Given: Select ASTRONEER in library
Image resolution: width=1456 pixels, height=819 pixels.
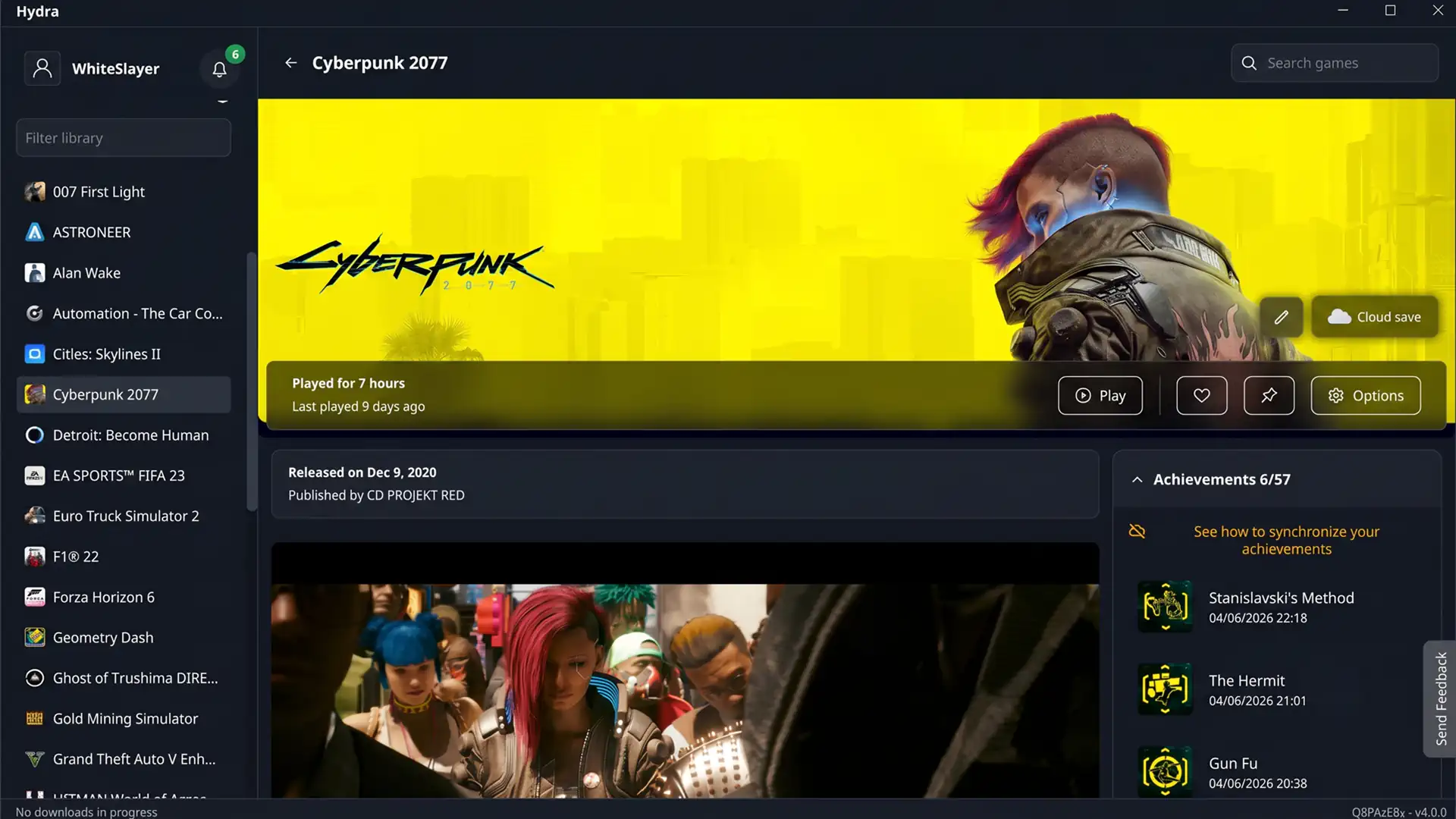Looking at the screenshot, I should pos(124,232).
